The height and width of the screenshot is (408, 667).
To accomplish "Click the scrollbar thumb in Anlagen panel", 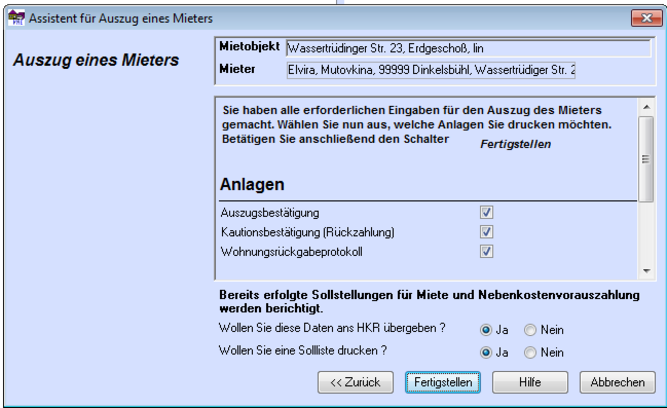I will (x=646, y=158).
